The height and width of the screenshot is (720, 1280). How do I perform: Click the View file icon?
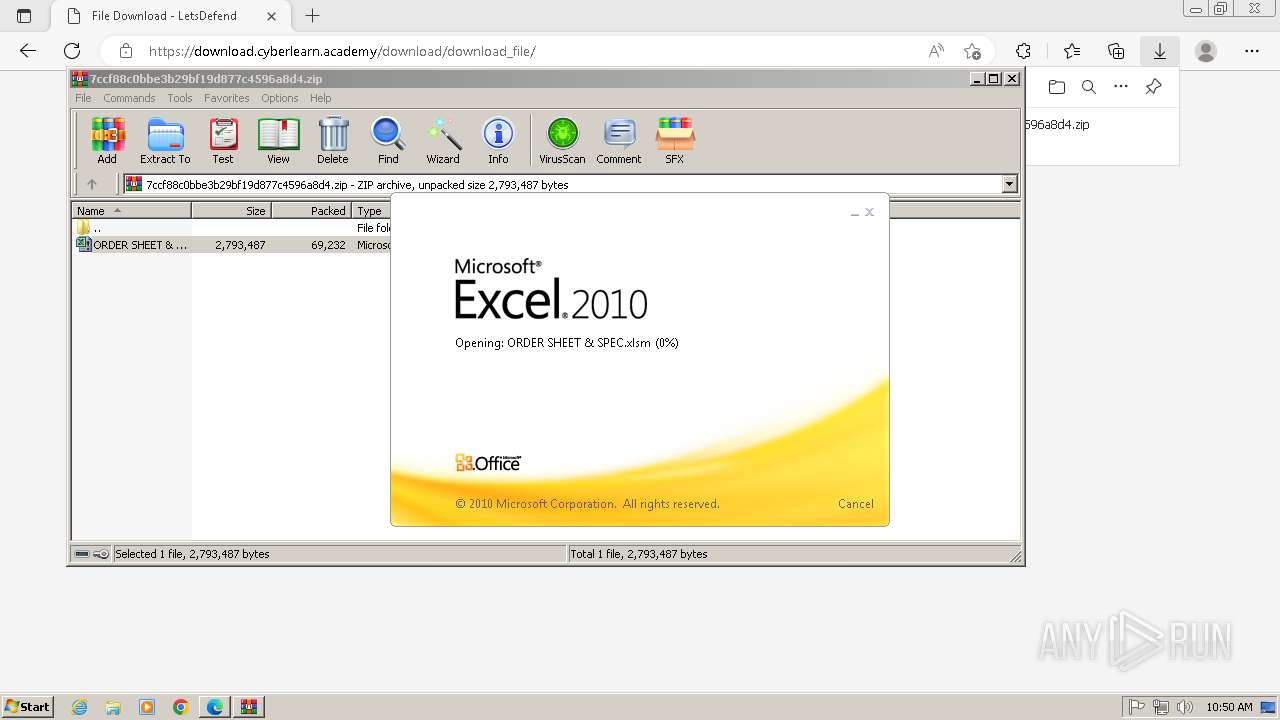[278, 140]
